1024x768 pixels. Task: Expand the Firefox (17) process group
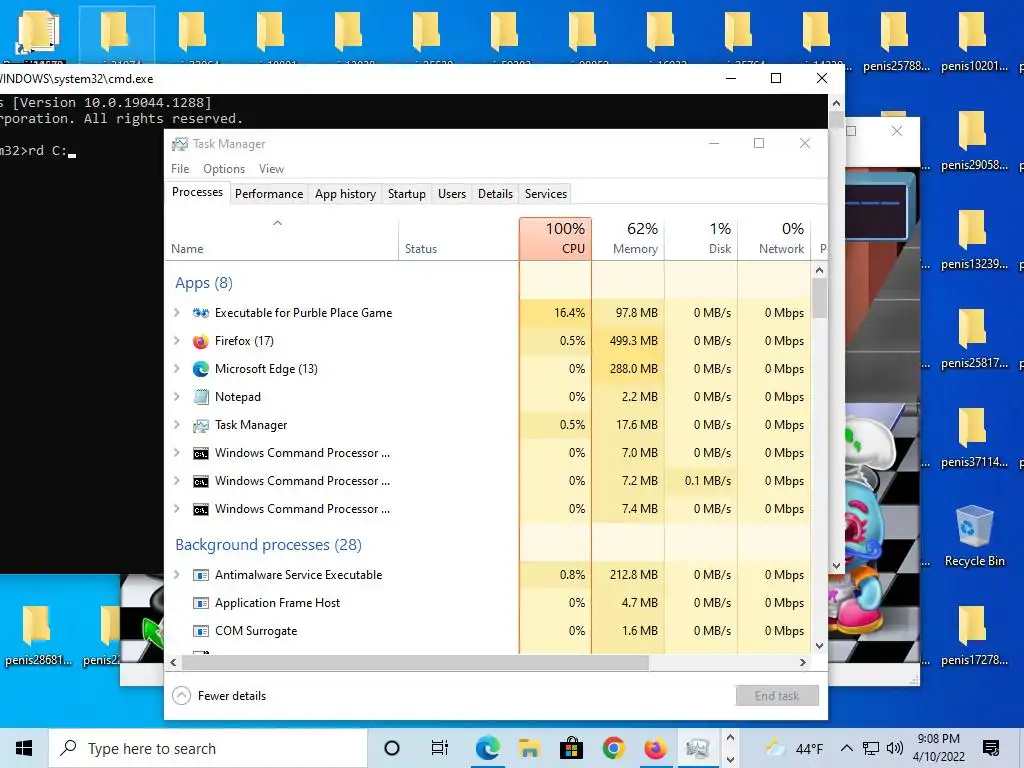(176, 341)
